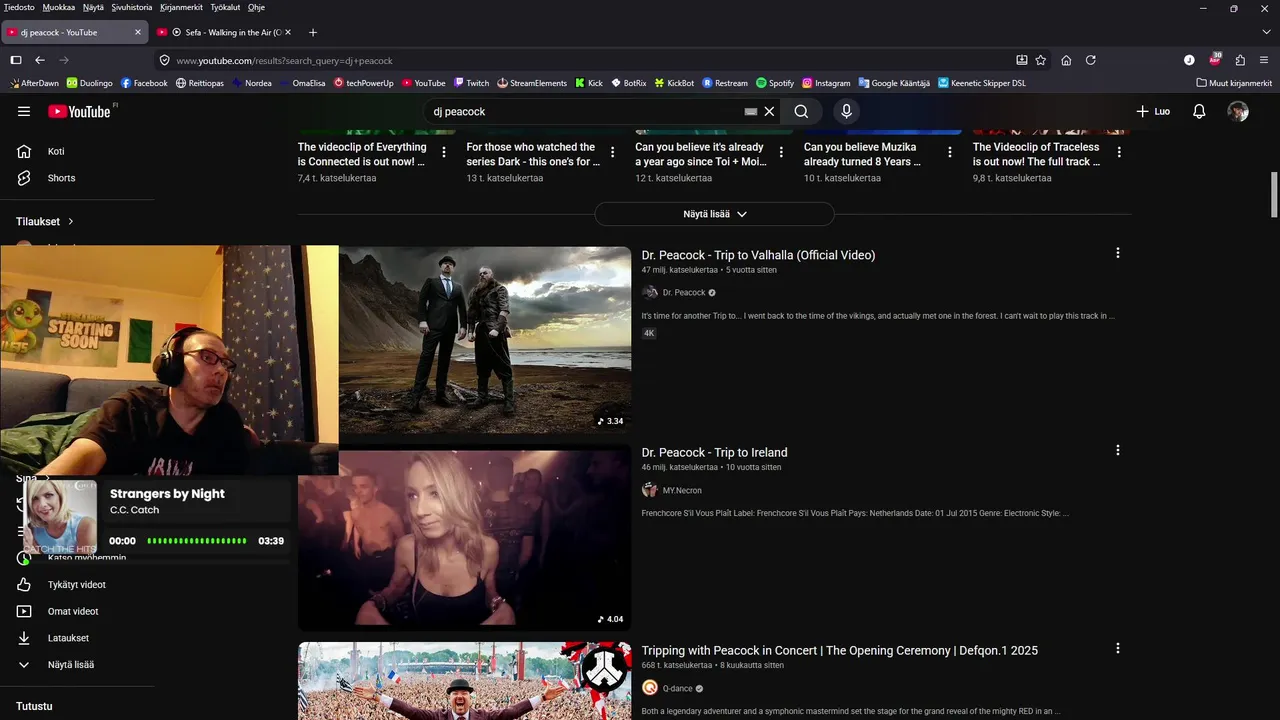
Task: Click the Strangers by Night song progress bar
Action: pos(197,541)
